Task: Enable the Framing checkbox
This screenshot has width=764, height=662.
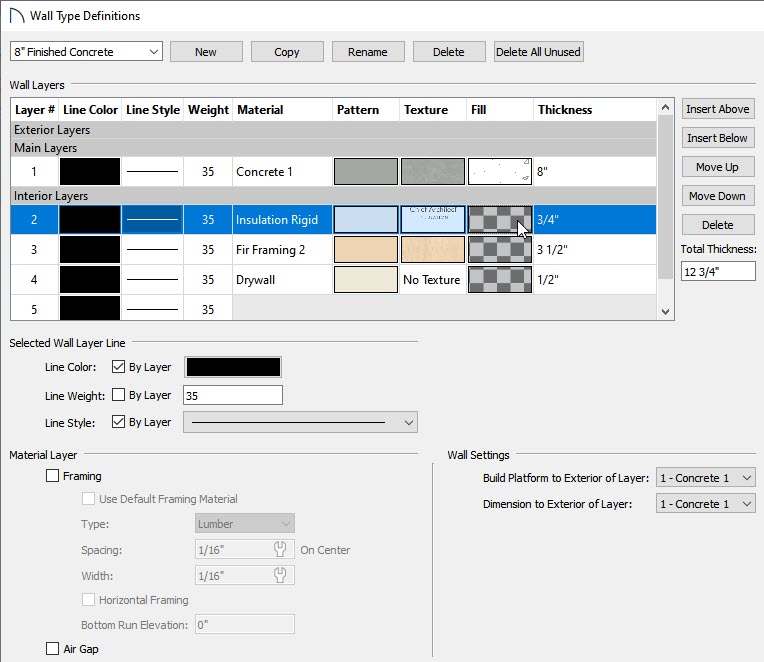Action: point(52,475)
